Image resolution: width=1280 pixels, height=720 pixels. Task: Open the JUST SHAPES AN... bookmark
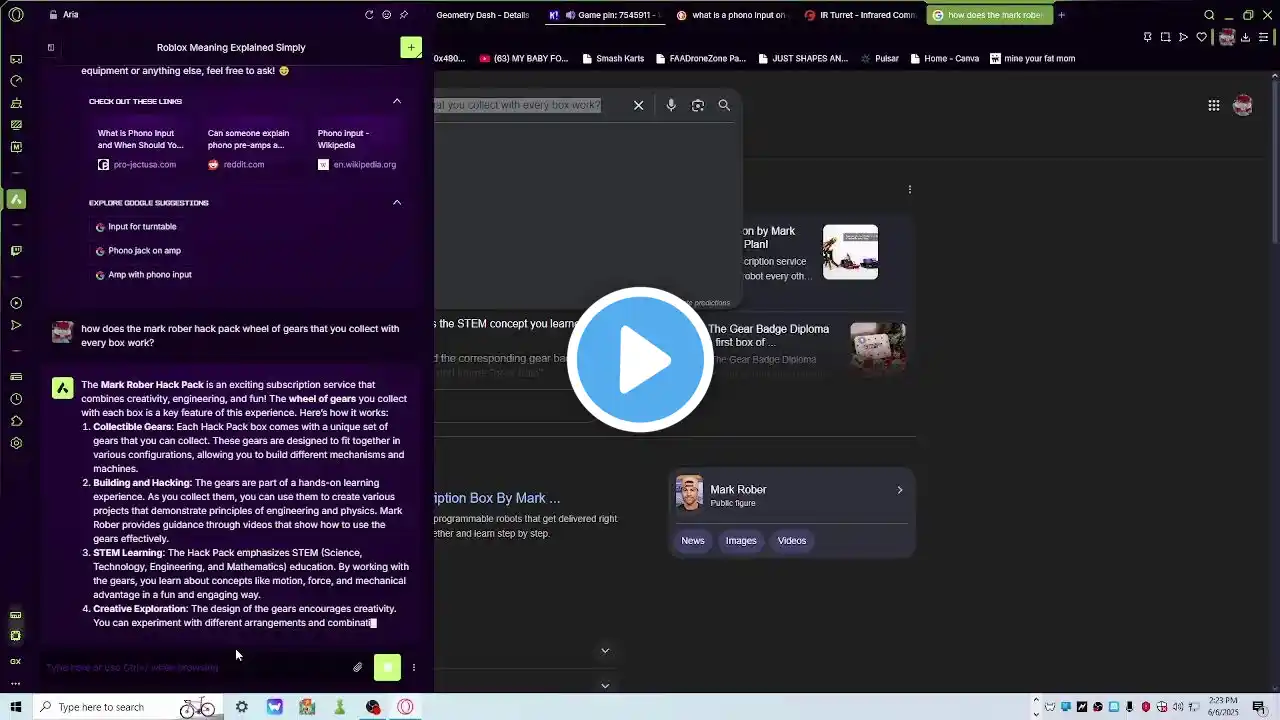point(803,59)
